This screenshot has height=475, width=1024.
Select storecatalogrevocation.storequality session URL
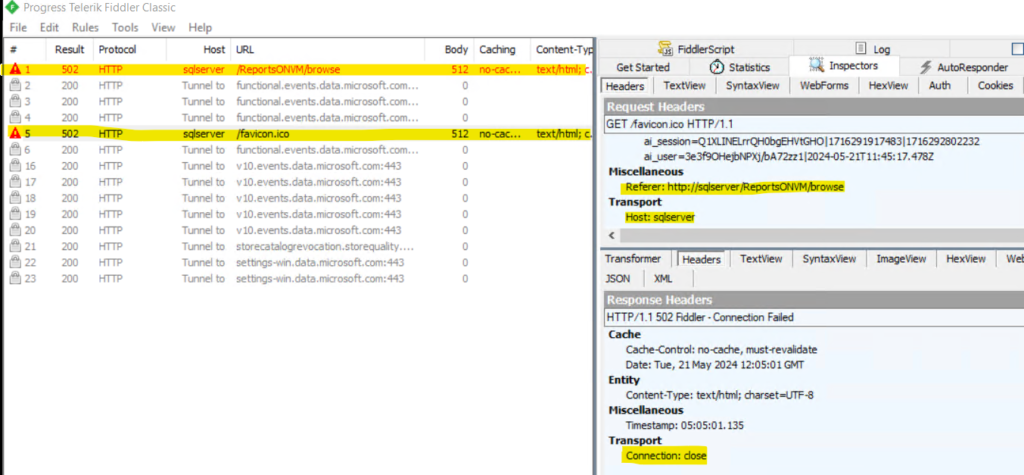coord(325,246)
